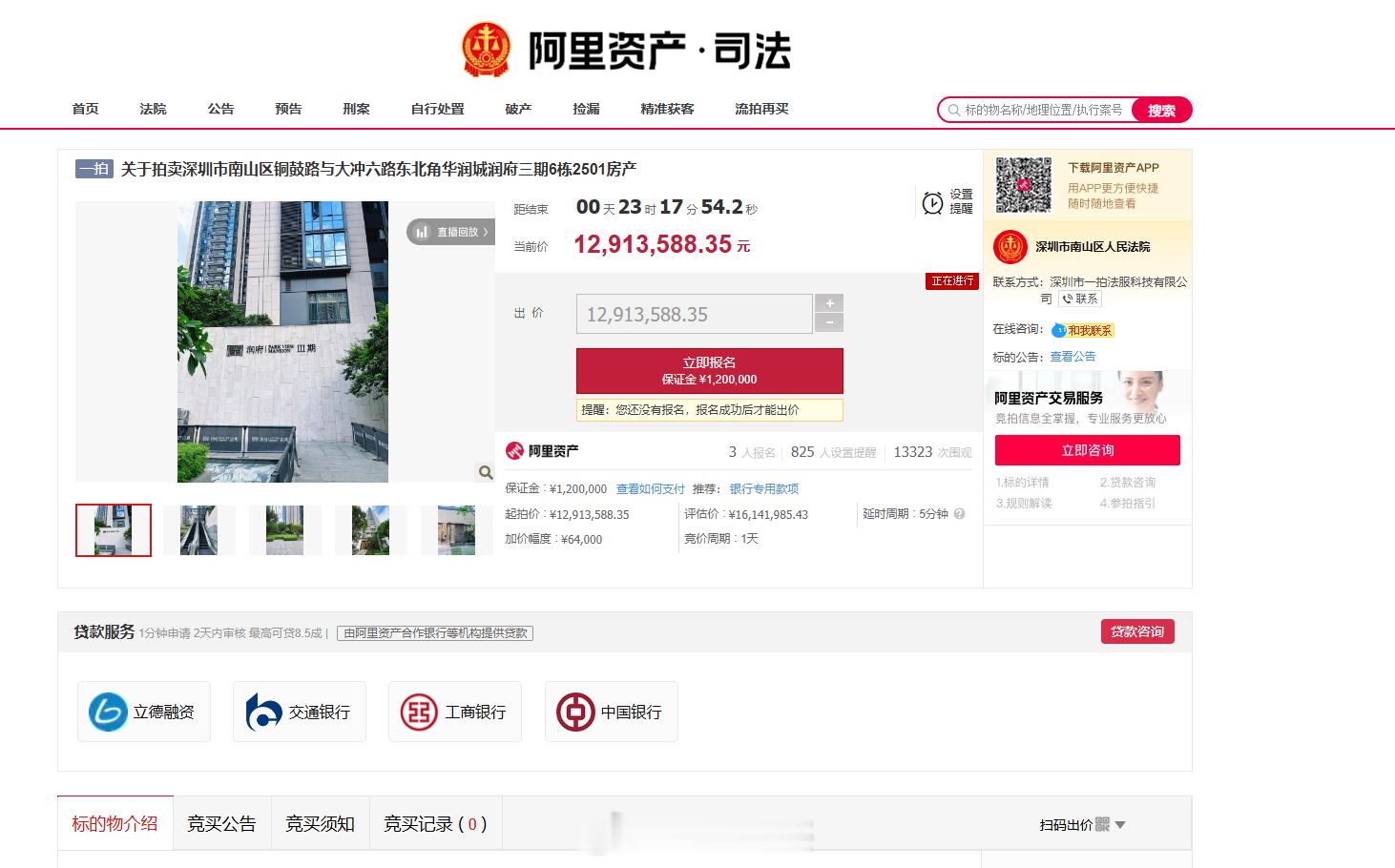
Task: Open 刑案 in the navigation bar
Action: (x=356, y=109)
